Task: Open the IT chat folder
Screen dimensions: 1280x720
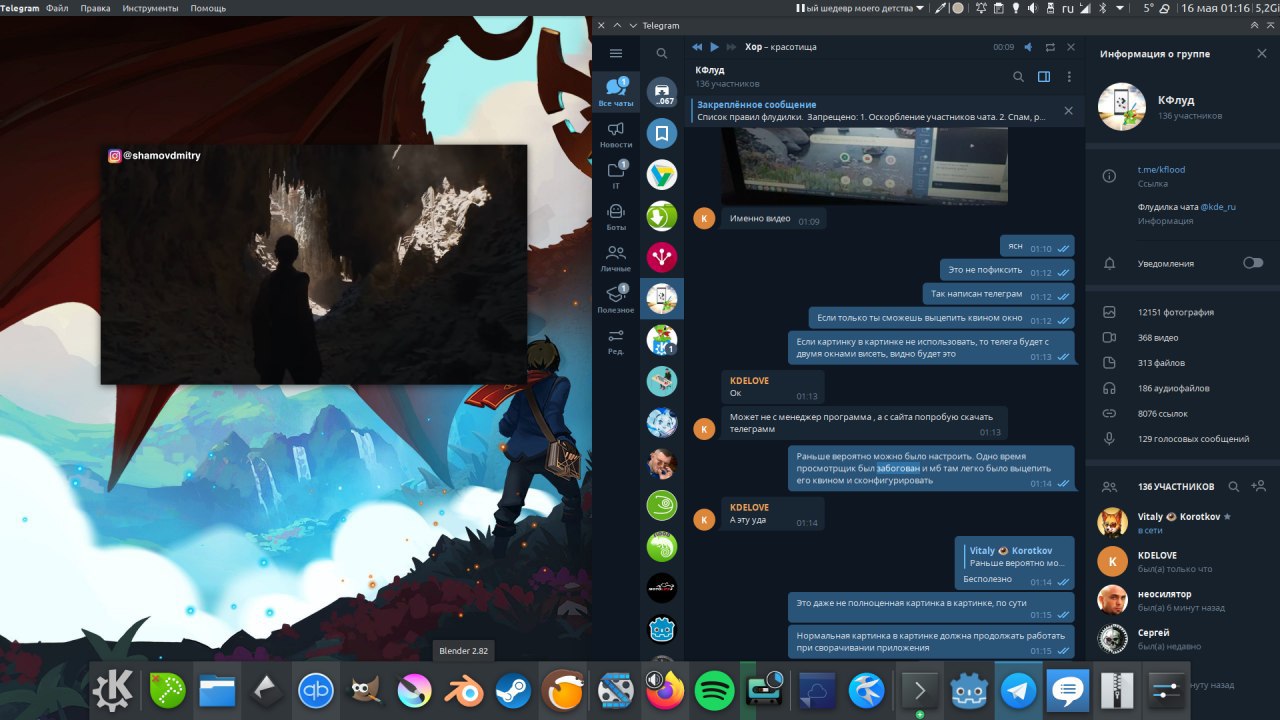Action: click(x=616, y=176)
